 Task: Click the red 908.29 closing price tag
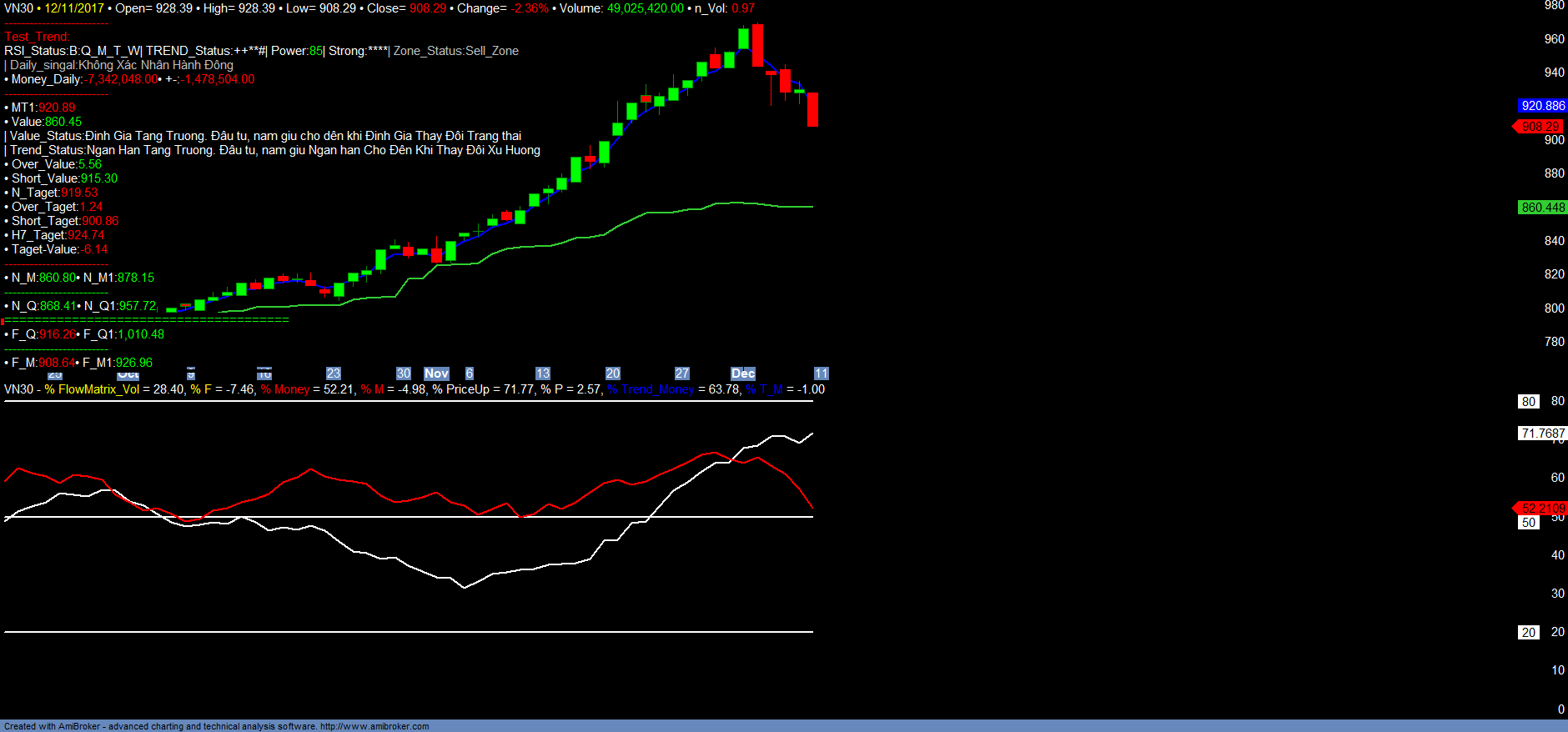(1540, 127)
